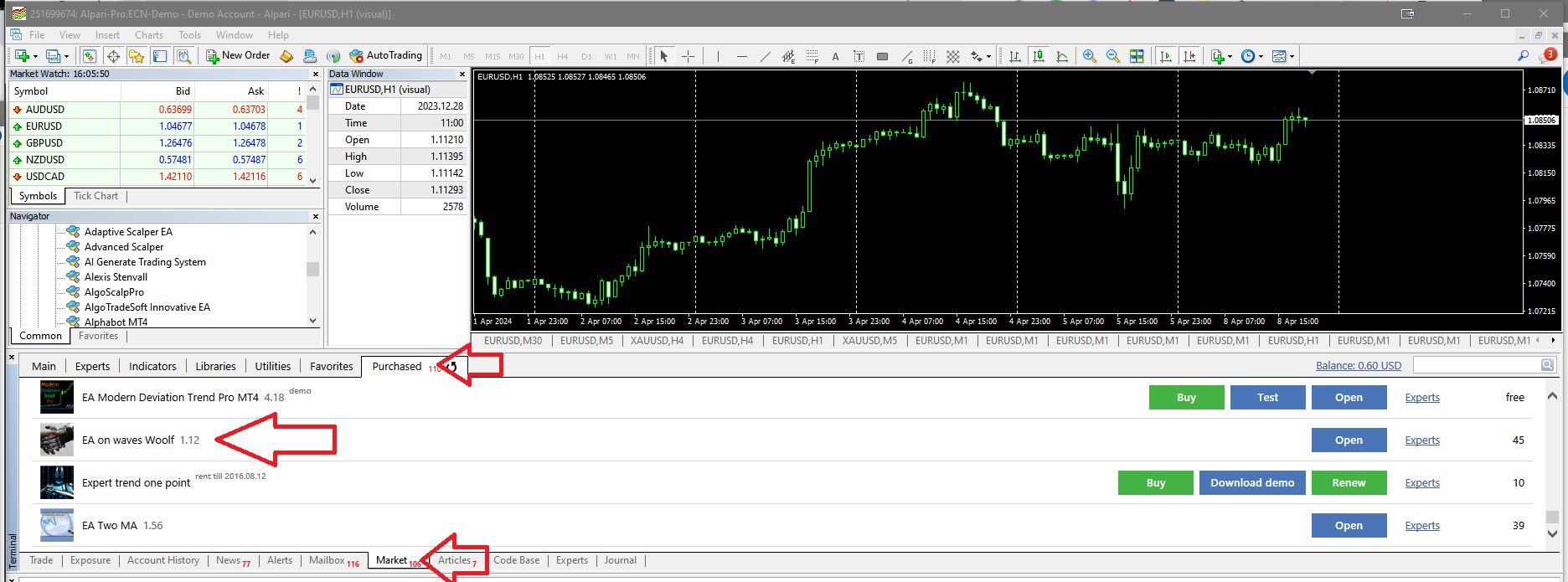This screenshot has height=582, width=1568.
Task: Select the cursor arrow tool
Action: click(664, 56)
